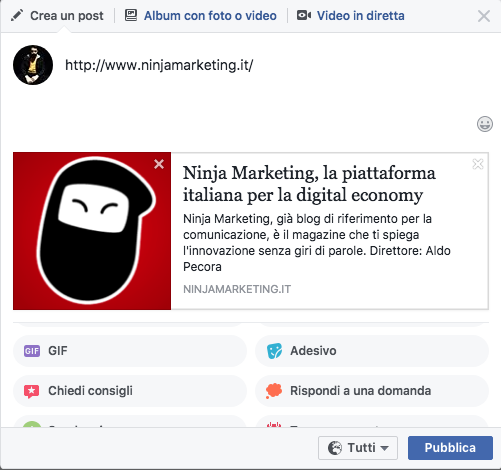Image resolution: width=501 pixels, height=470 pixels.
Task: Click the live video camera icon
Action: click(x=304, y=15)
